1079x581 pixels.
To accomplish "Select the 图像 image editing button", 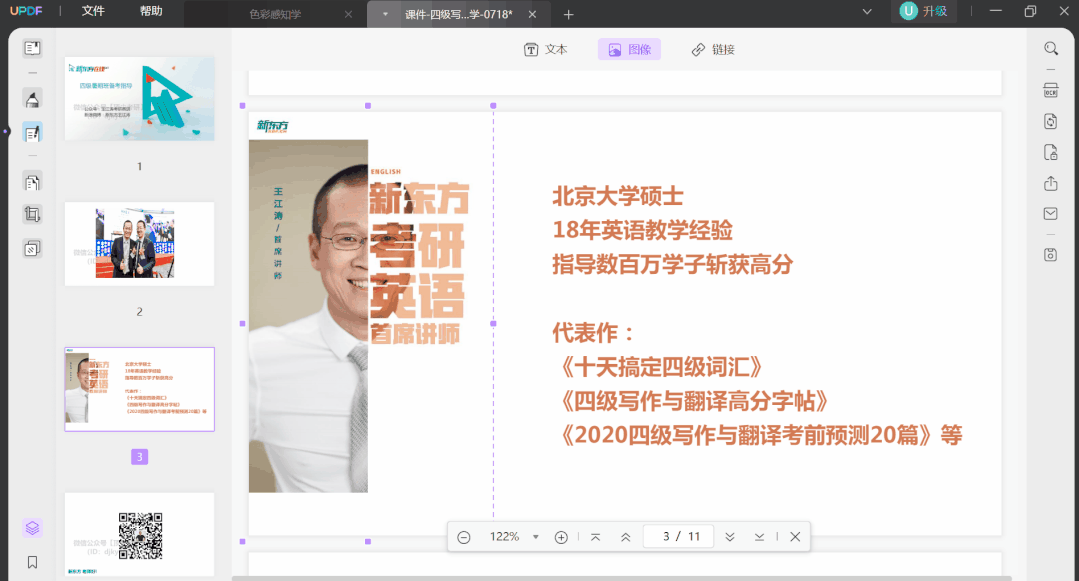I will (x=630, y=50).
